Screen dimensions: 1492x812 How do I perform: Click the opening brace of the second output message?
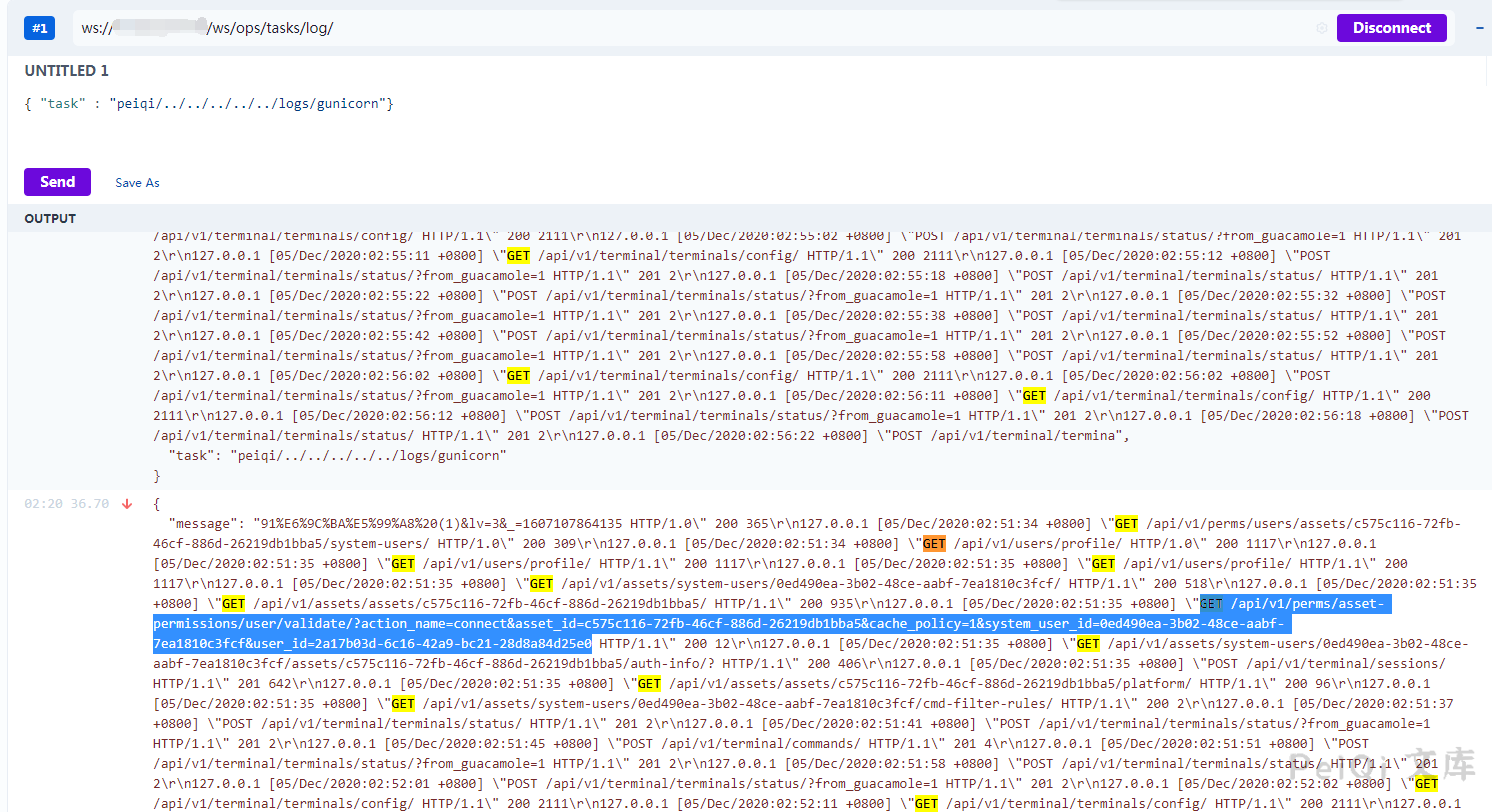[x=157, y=504]
